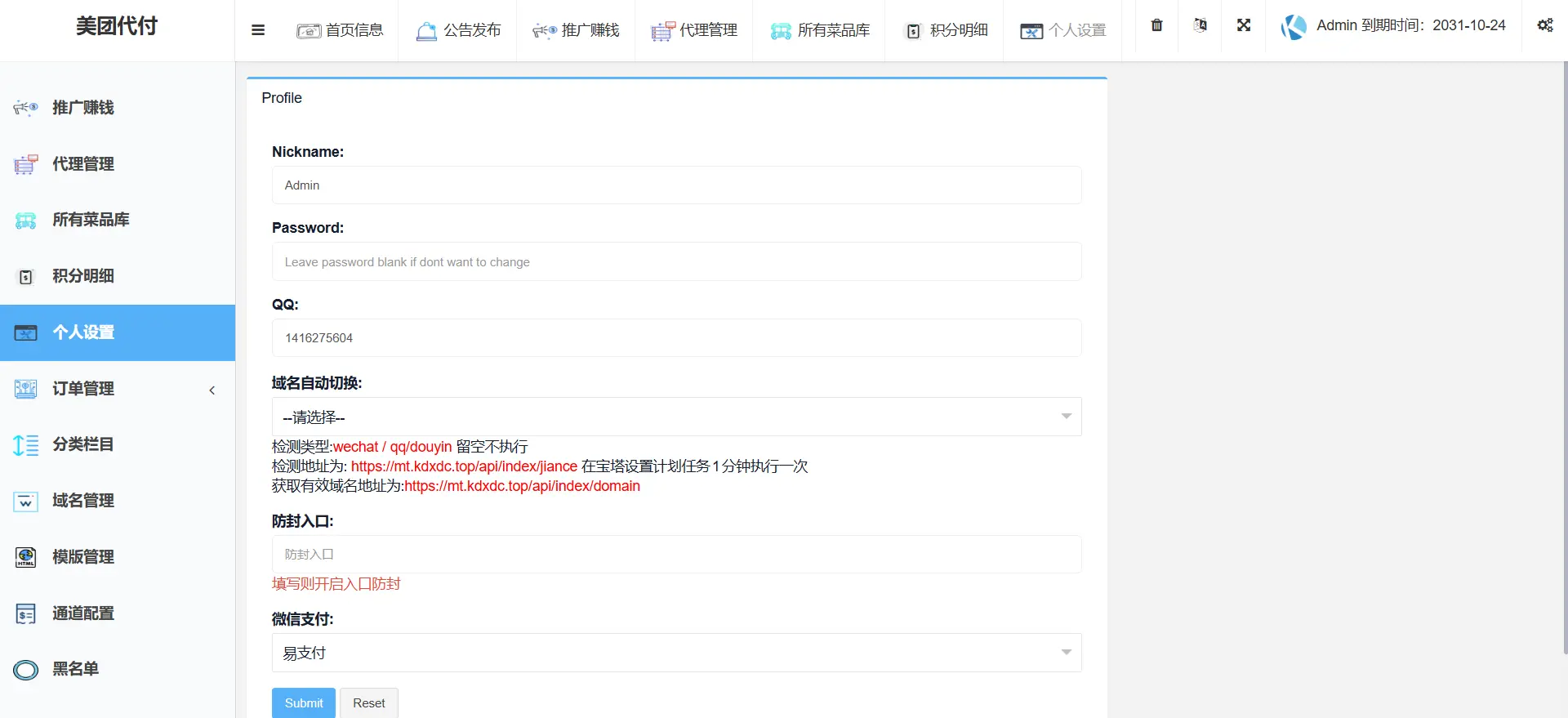Screen dimensions: 1568x718
Task: Click the 推广赚钱 megaphone sidebar icon
Action: pos(25,108)
